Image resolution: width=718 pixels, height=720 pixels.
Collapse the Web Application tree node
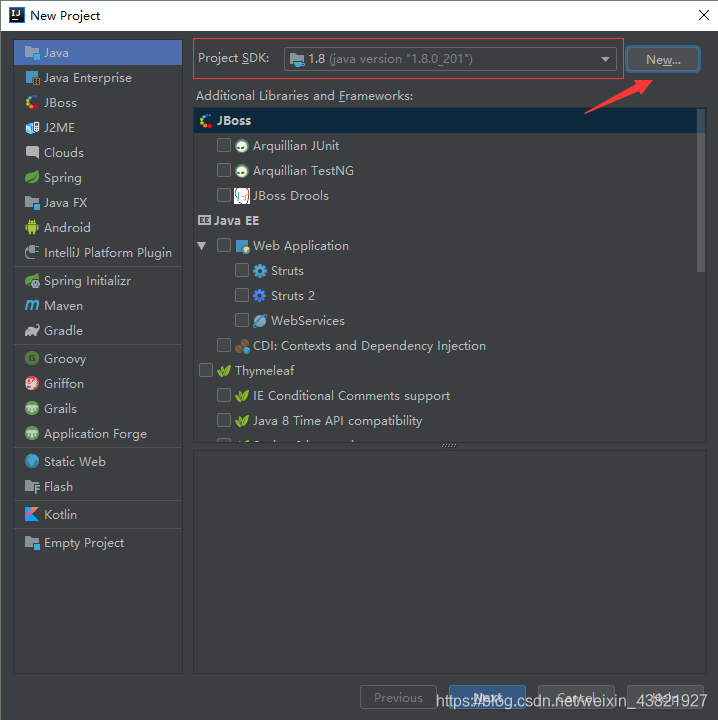point(202,246)
